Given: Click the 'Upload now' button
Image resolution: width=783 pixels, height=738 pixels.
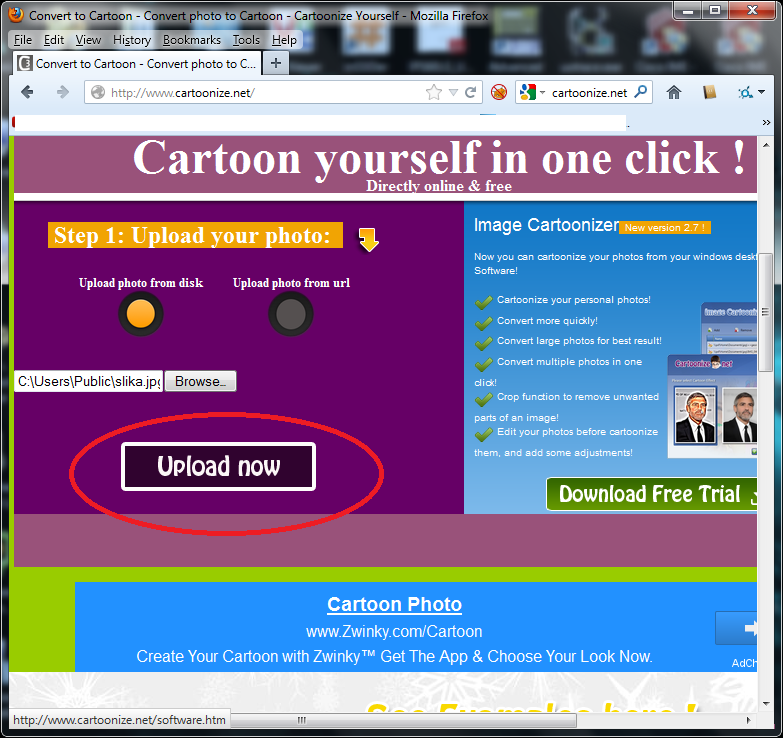Looking at the screenshot, I should click(218, 467).
